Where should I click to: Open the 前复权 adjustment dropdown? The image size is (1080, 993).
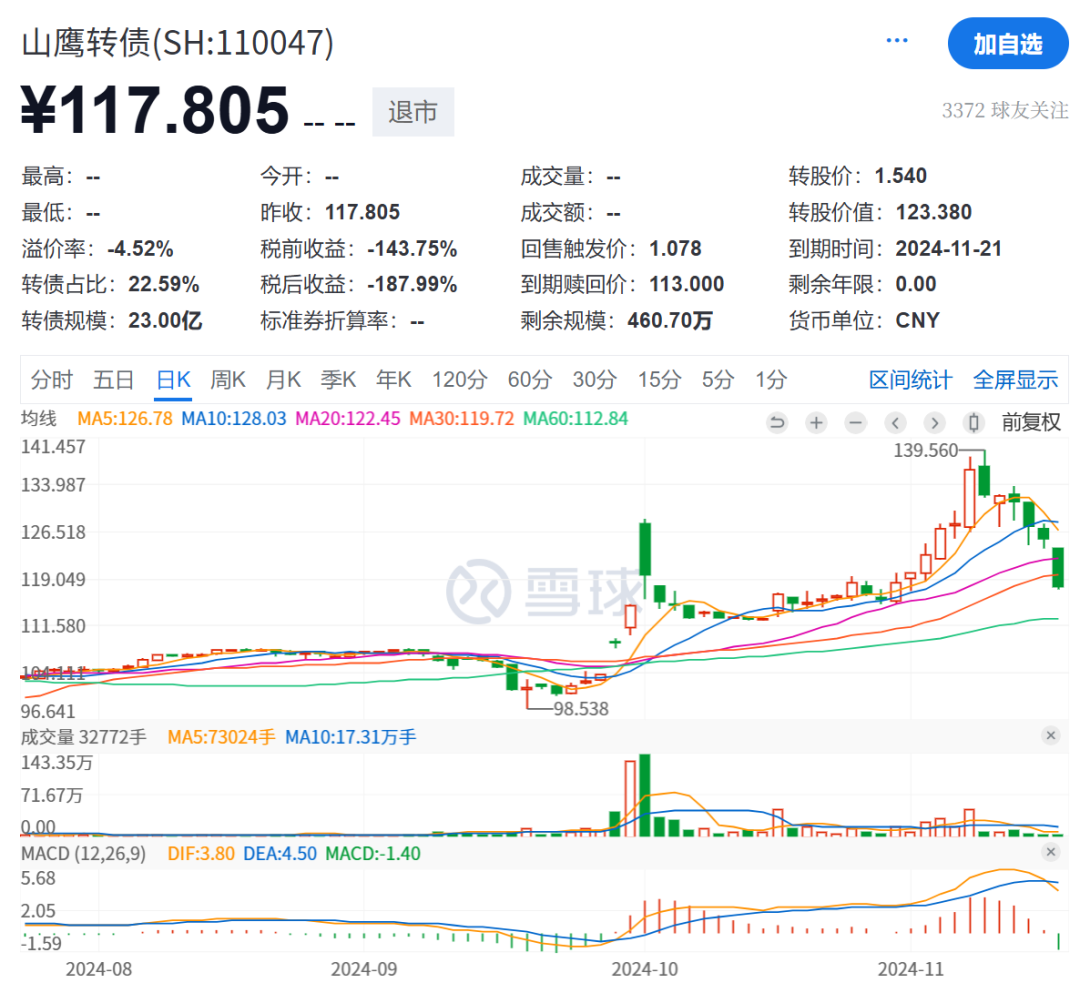pyautogui.click(x=1030, y=422)
